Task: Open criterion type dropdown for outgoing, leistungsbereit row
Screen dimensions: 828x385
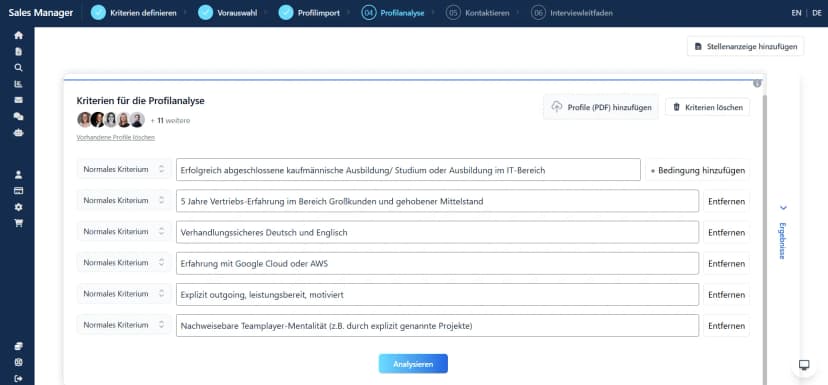Action: click(x=124, y=294)
